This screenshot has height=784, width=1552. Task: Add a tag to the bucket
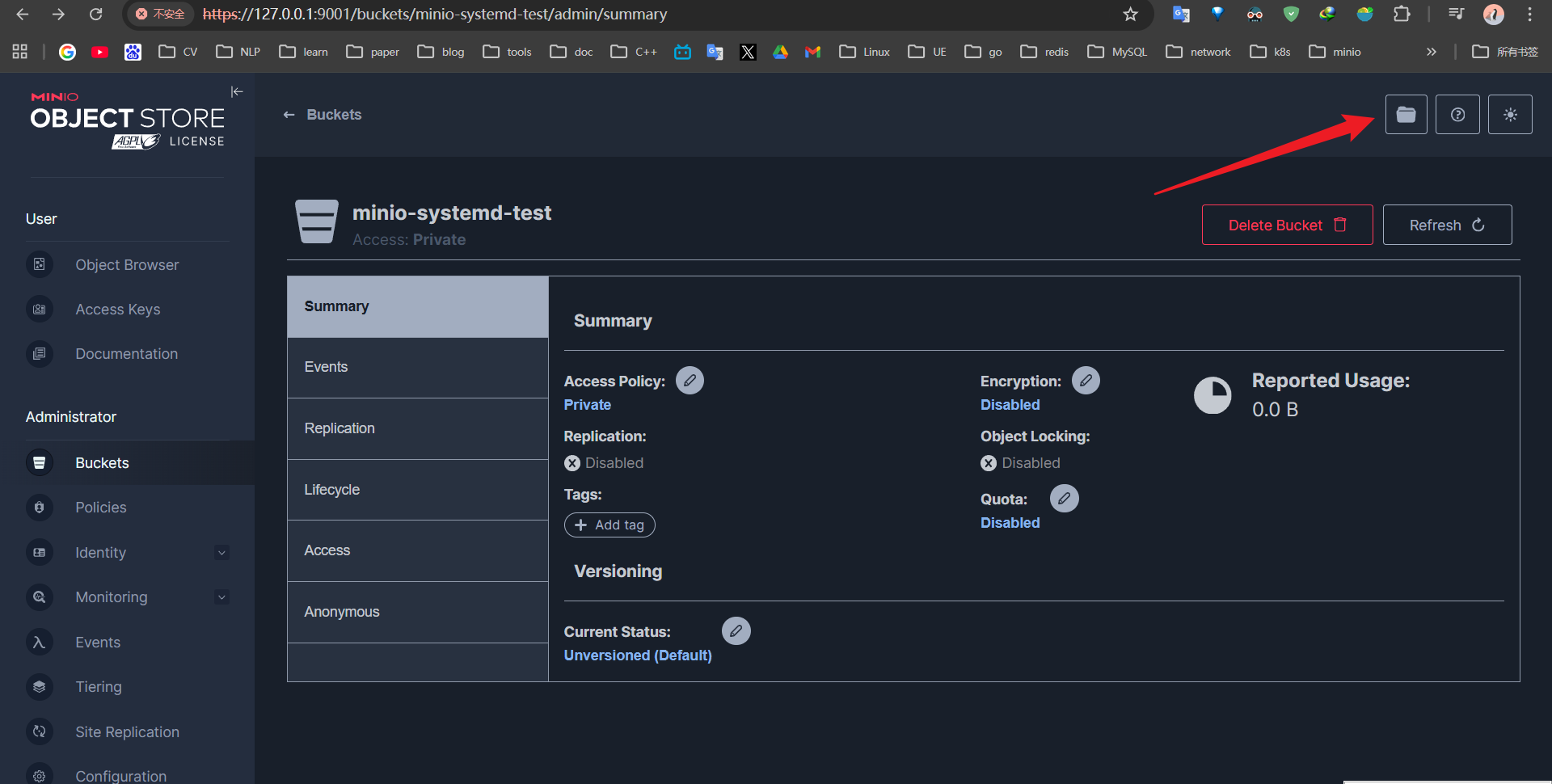click(x=609, y=525)
